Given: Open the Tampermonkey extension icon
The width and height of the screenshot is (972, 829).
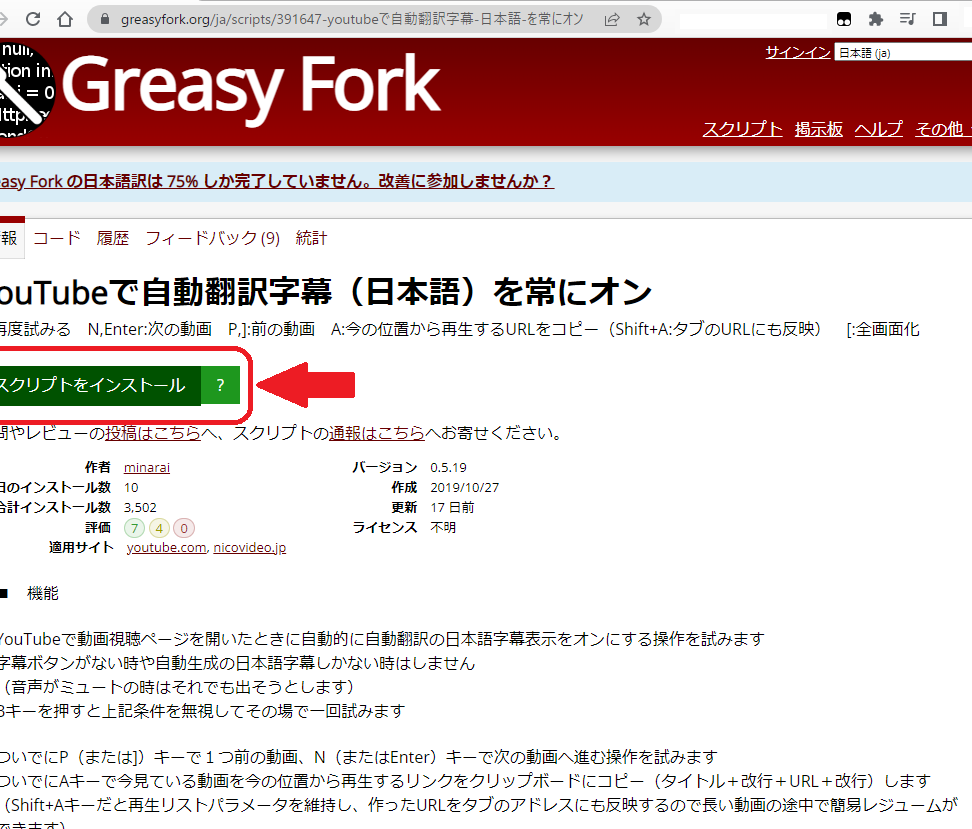Looking at the screenshot, I should click(845, 19).
